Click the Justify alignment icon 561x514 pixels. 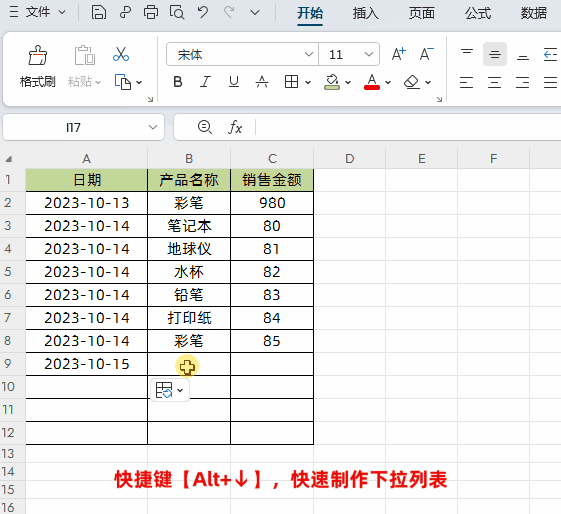click(x=550, y=83)
